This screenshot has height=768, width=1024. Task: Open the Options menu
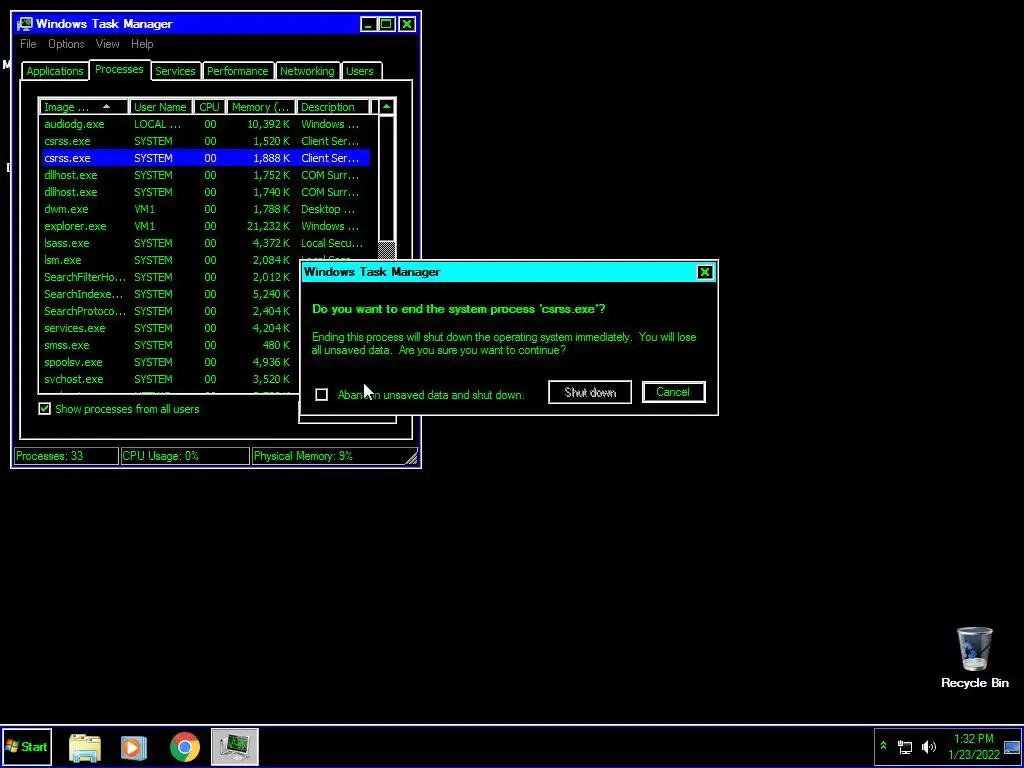[66, 44]
